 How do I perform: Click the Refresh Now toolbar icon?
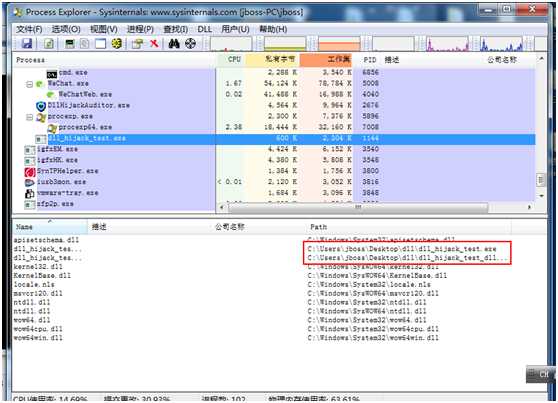[49, 43]
